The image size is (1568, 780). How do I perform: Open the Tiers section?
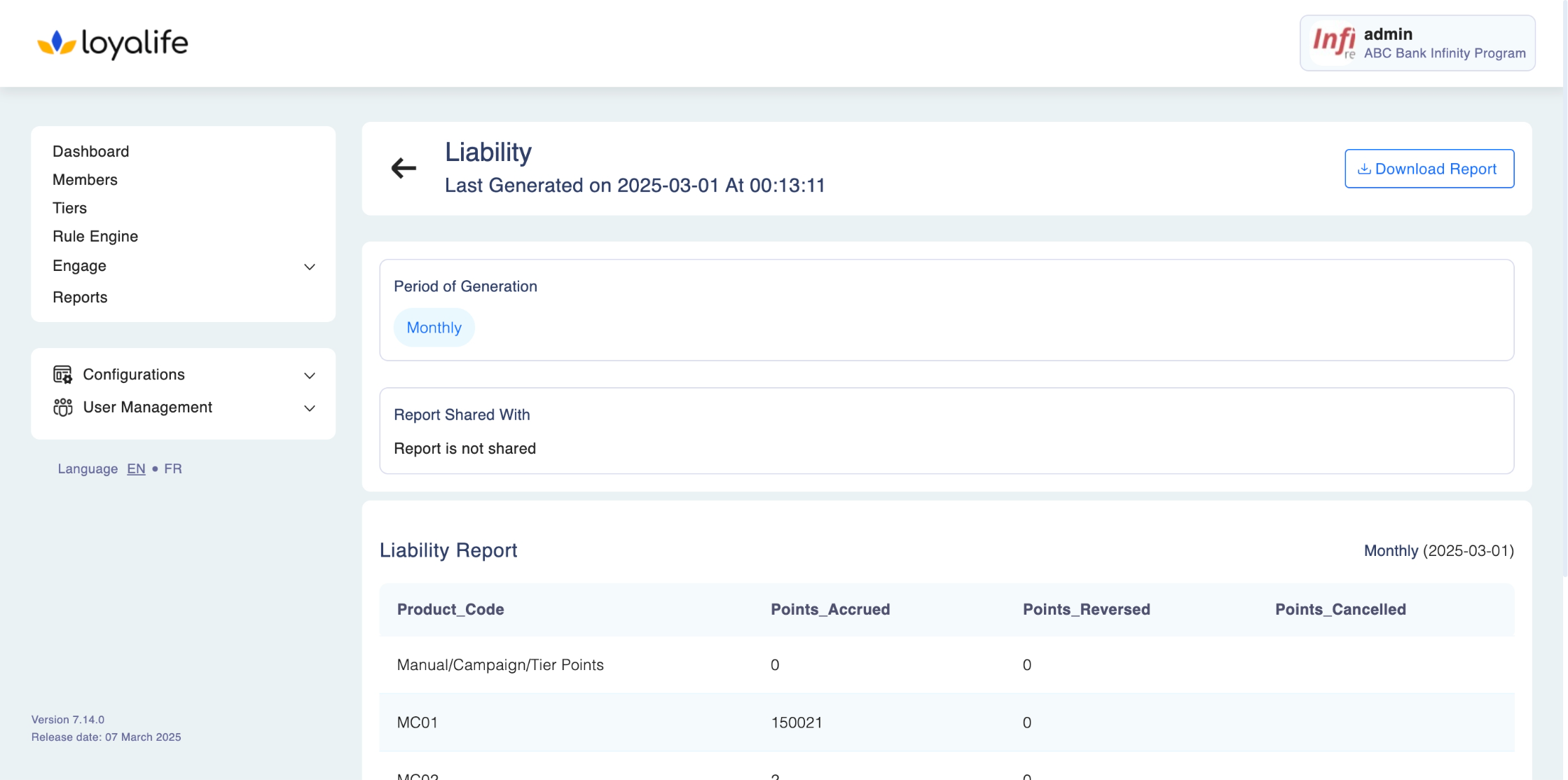tap(69, 208)
